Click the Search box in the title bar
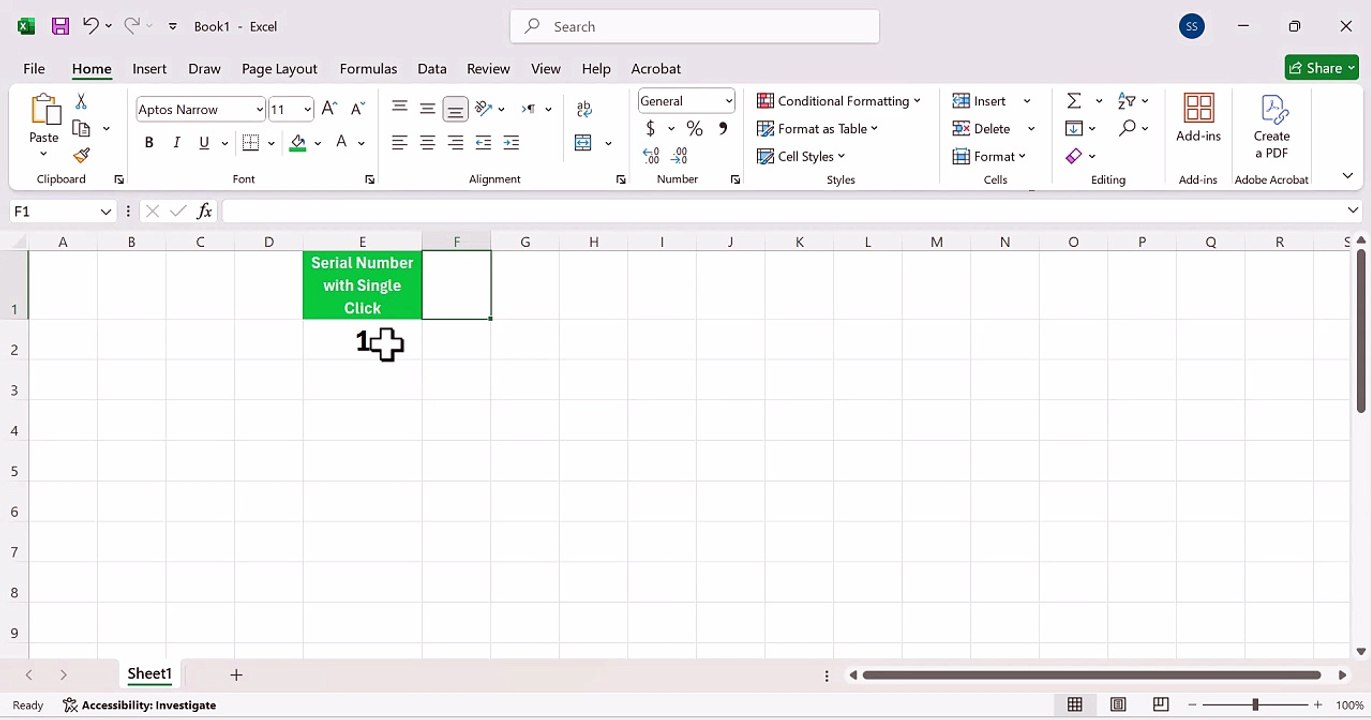Screen dimensions: 1371x720 [695, 26]
